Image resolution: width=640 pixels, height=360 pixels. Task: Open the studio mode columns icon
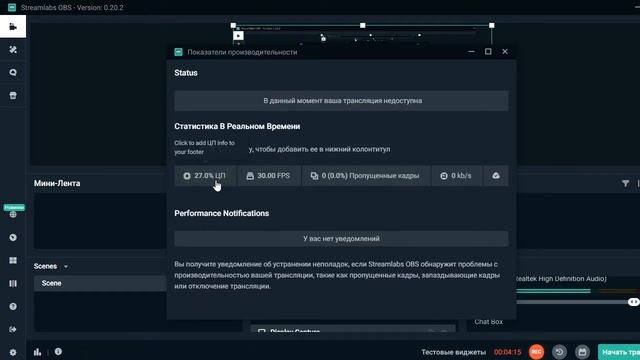click(x=13, y=283)
